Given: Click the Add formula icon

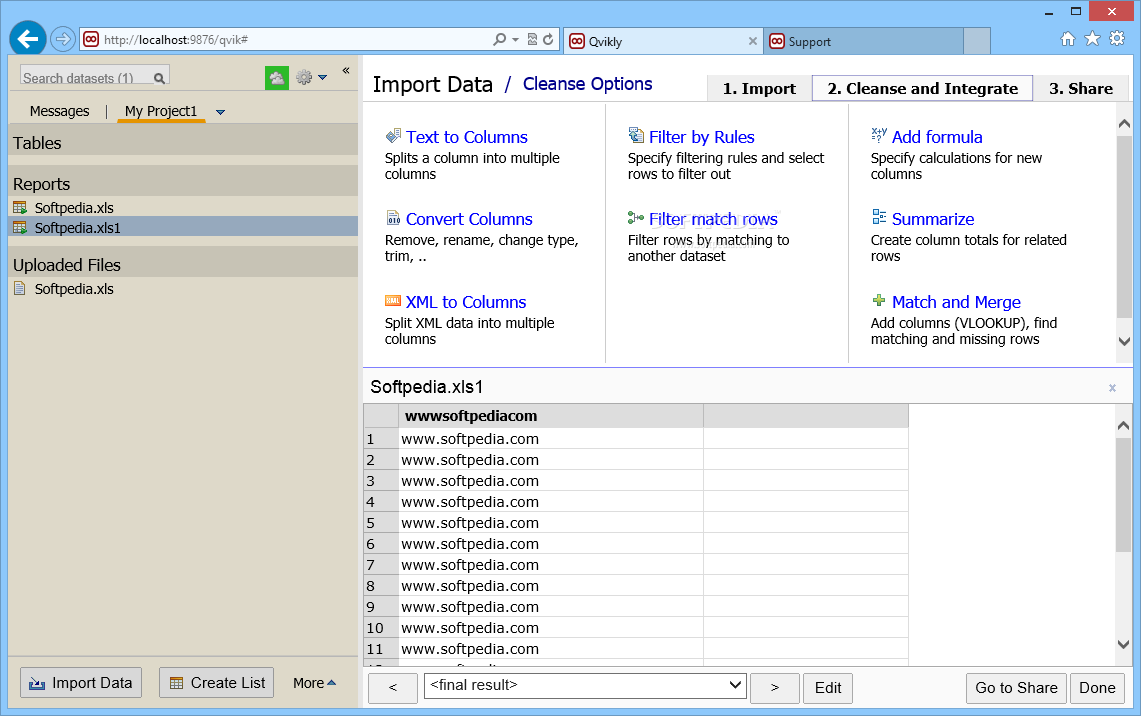Looking at the screenshot, I should tap(879, 135).
